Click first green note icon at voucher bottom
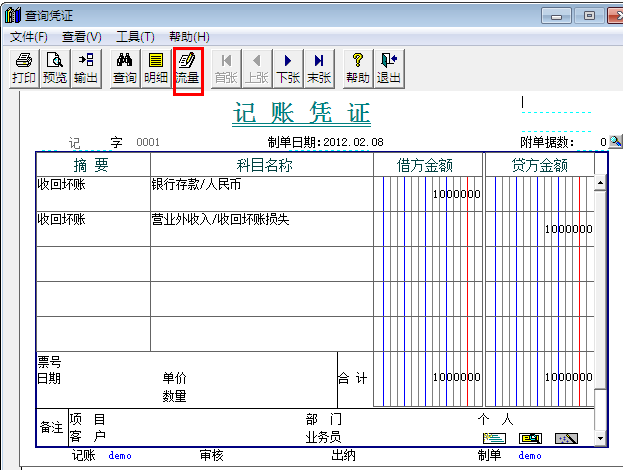Image resolution: width=623 pixels, height=470 pixels. [x=494, y=438]
